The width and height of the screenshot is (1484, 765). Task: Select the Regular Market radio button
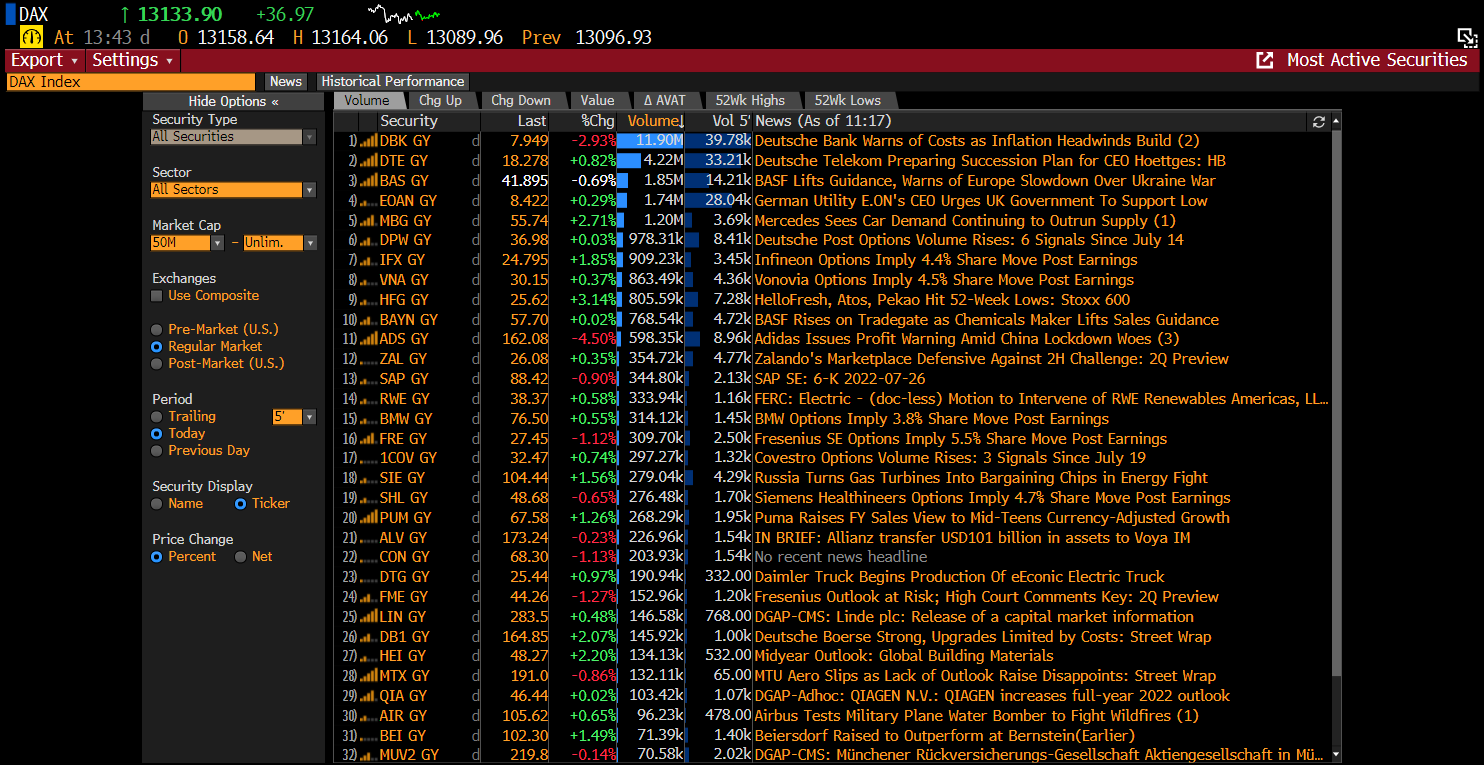tap(156, 347)
